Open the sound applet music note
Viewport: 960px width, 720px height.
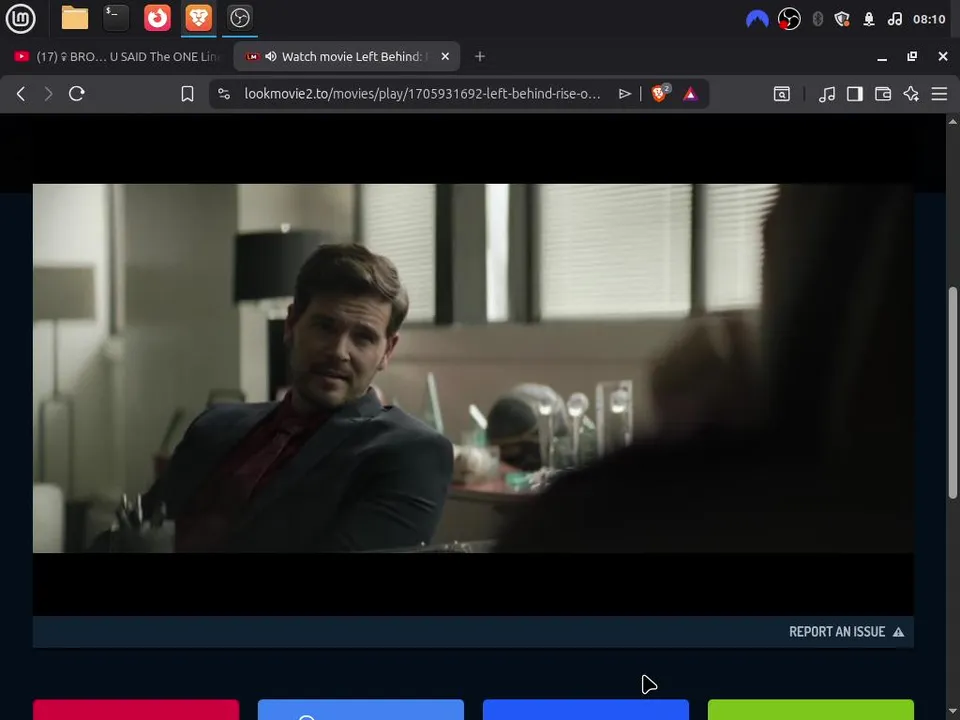click(894, 19)
